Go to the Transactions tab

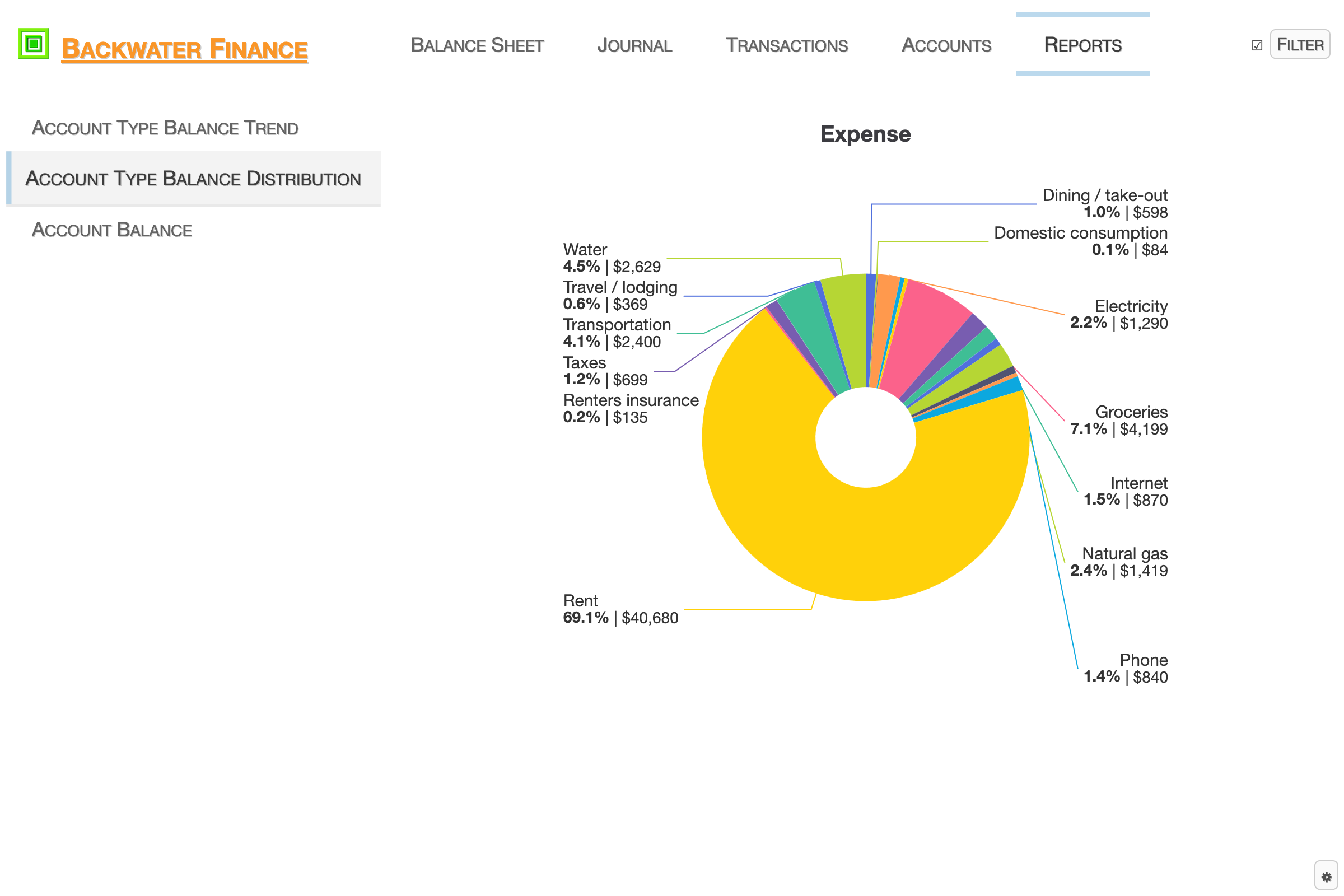click(786, 45)
